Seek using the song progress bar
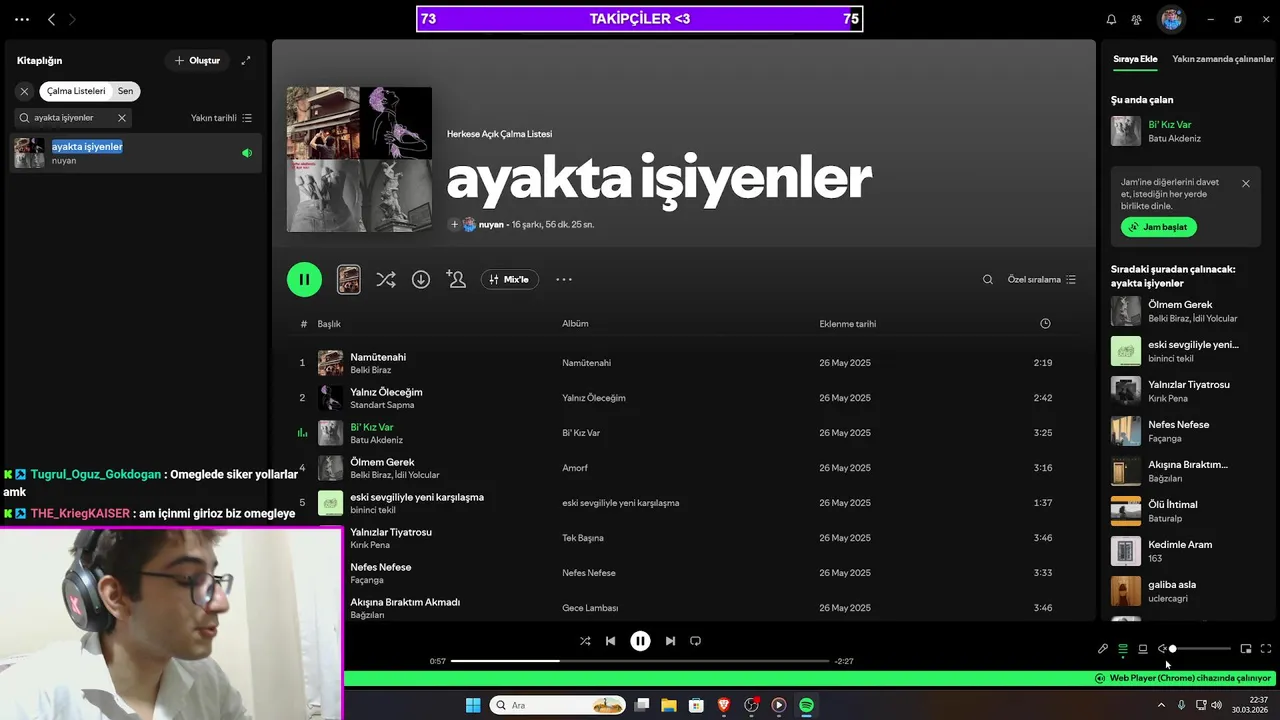Screen dimensions: 1280x720 tap(640, 661)
